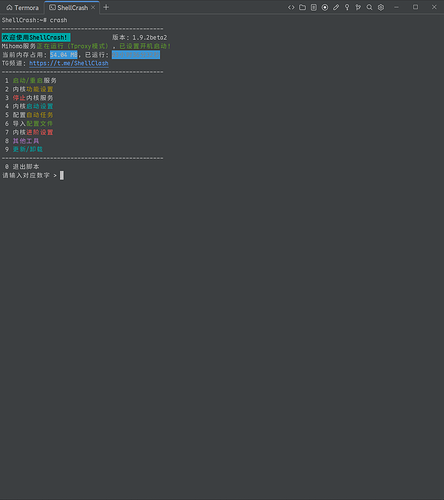Click the line 0 退出脚本
444x500 pixels.
coord(22,167)
